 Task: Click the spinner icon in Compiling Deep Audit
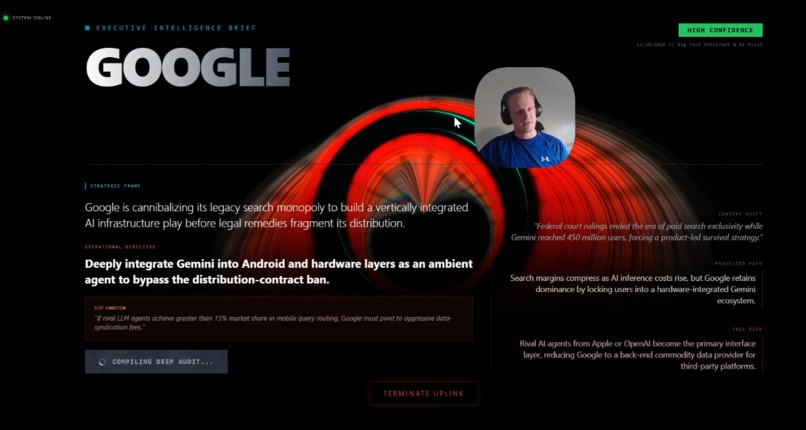(102, 362)
